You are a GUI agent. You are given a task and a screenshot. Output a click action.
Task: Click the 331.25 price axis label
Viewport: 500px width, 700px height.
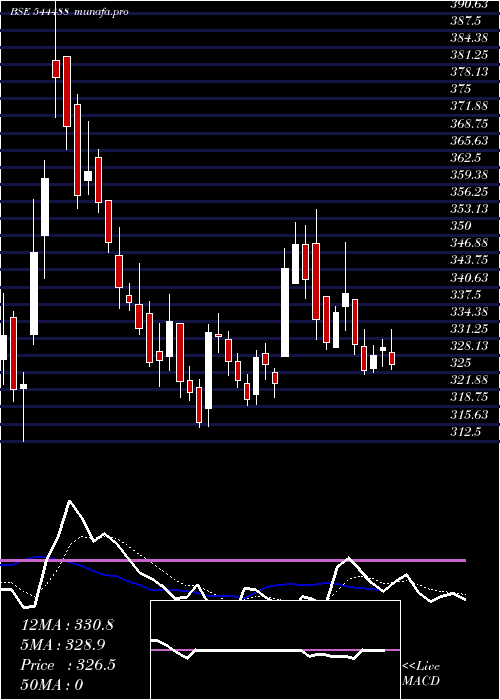(x=471, y=329)
